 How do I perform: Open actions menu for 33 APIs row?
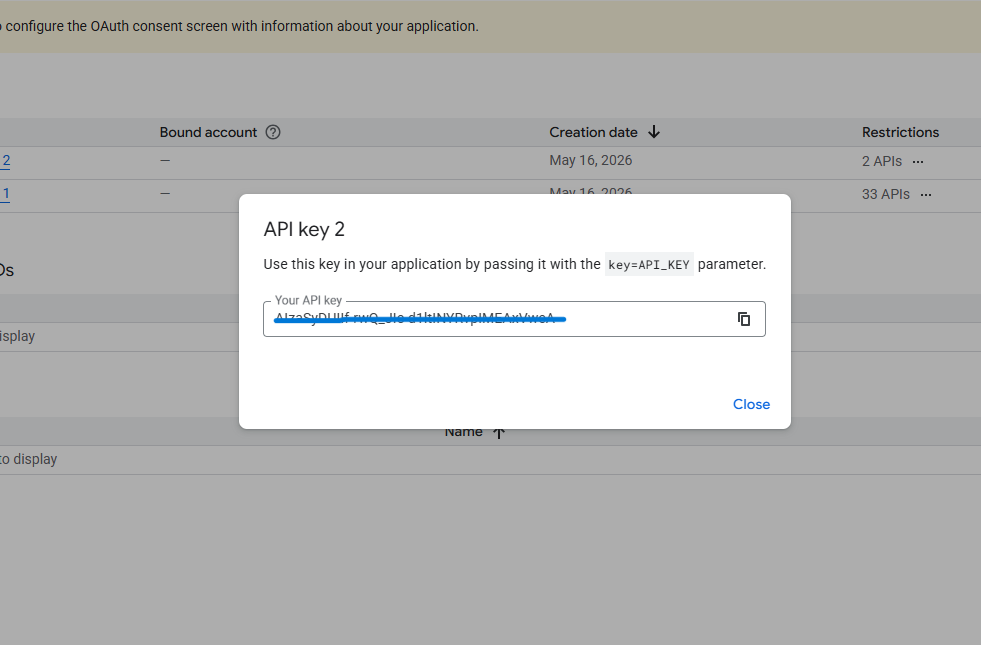pyautogui.click(x=926, y=195)
